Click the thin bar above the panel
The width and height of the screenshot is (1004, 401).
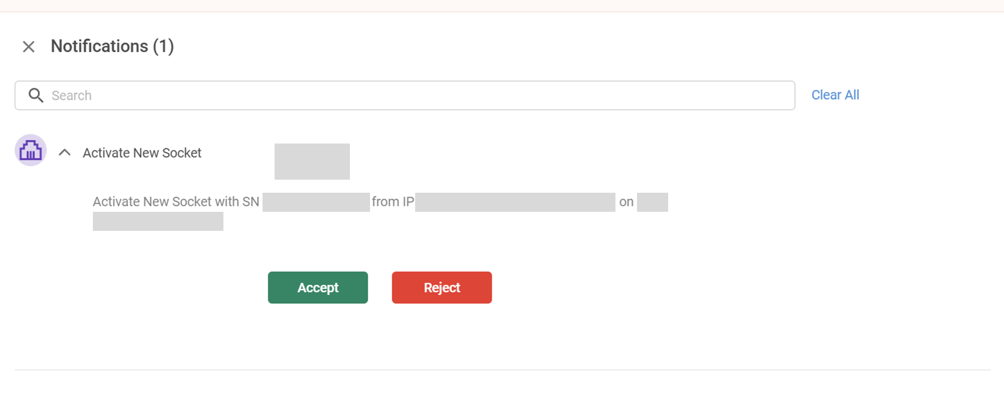502,6
